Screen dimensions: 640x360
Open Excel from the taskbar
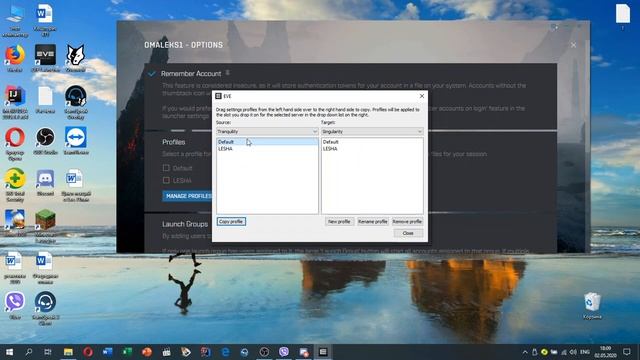[x=127, y=352]
